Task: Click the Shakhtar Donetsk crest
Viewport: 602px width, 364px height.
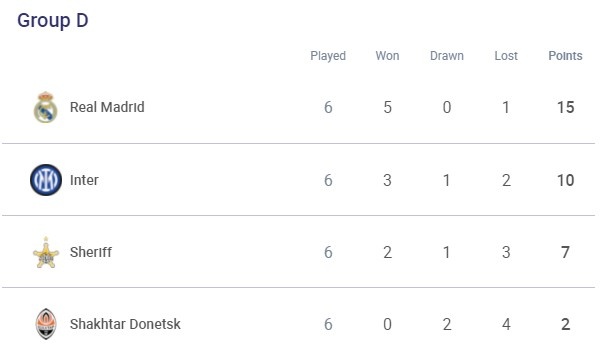Action: pyautogui.click(x=46, y=324)
